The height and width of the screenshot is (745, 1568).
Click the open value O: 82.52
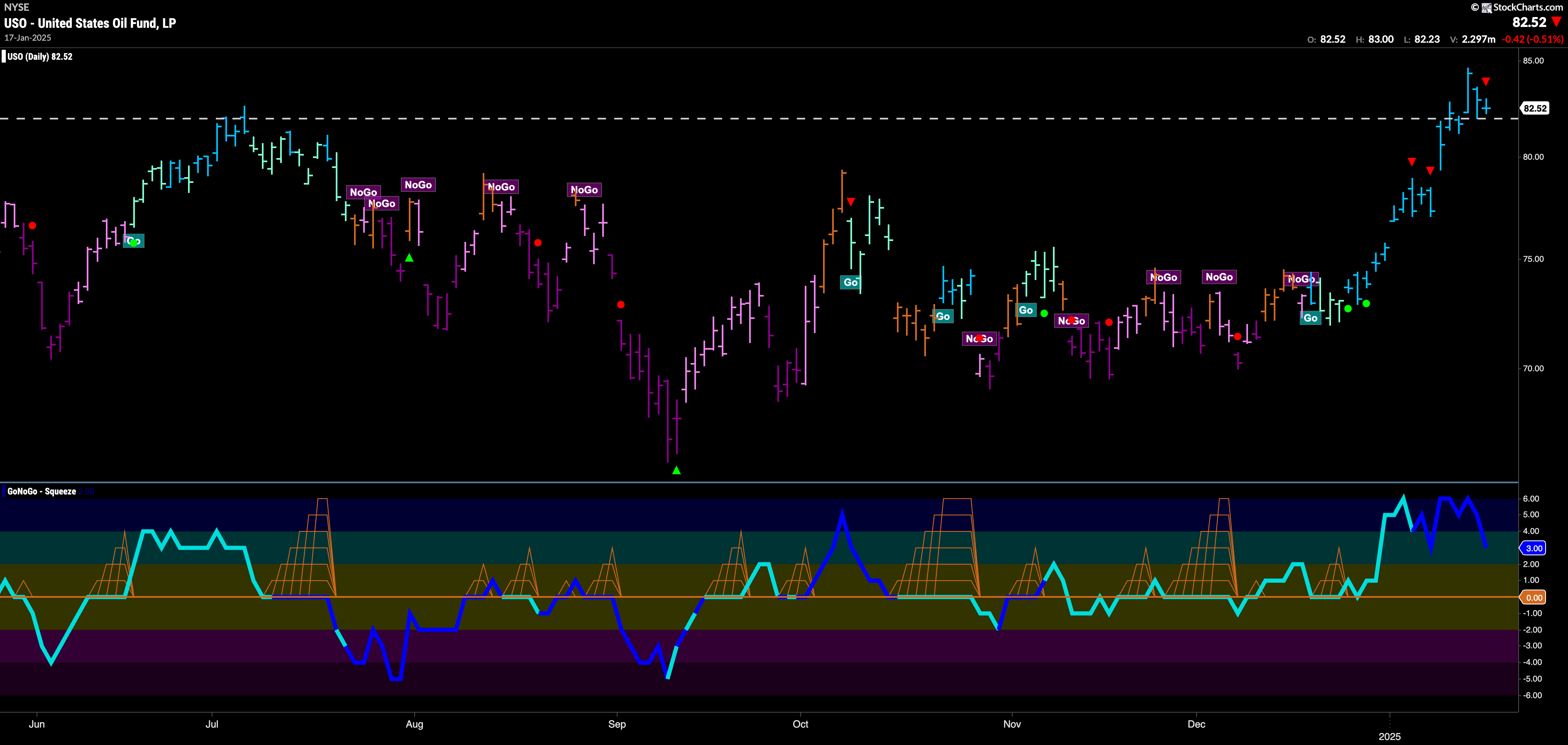pos(1326,39)
